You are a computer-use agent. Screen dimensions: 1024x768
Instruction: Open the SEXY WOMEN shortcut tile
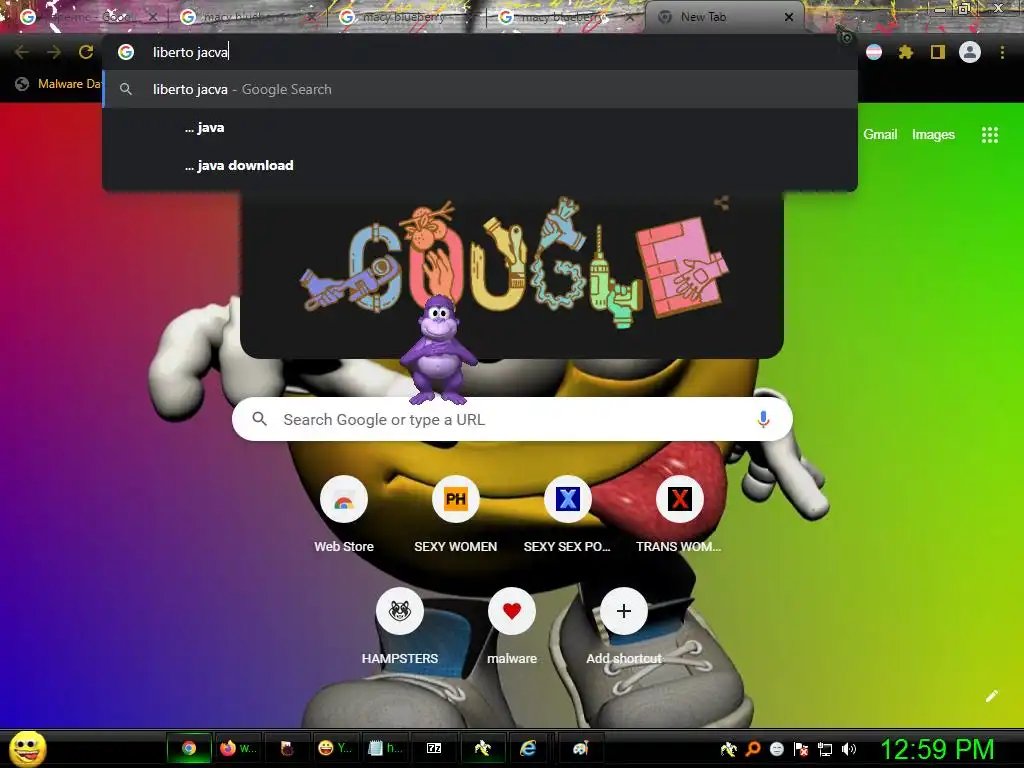455,515
